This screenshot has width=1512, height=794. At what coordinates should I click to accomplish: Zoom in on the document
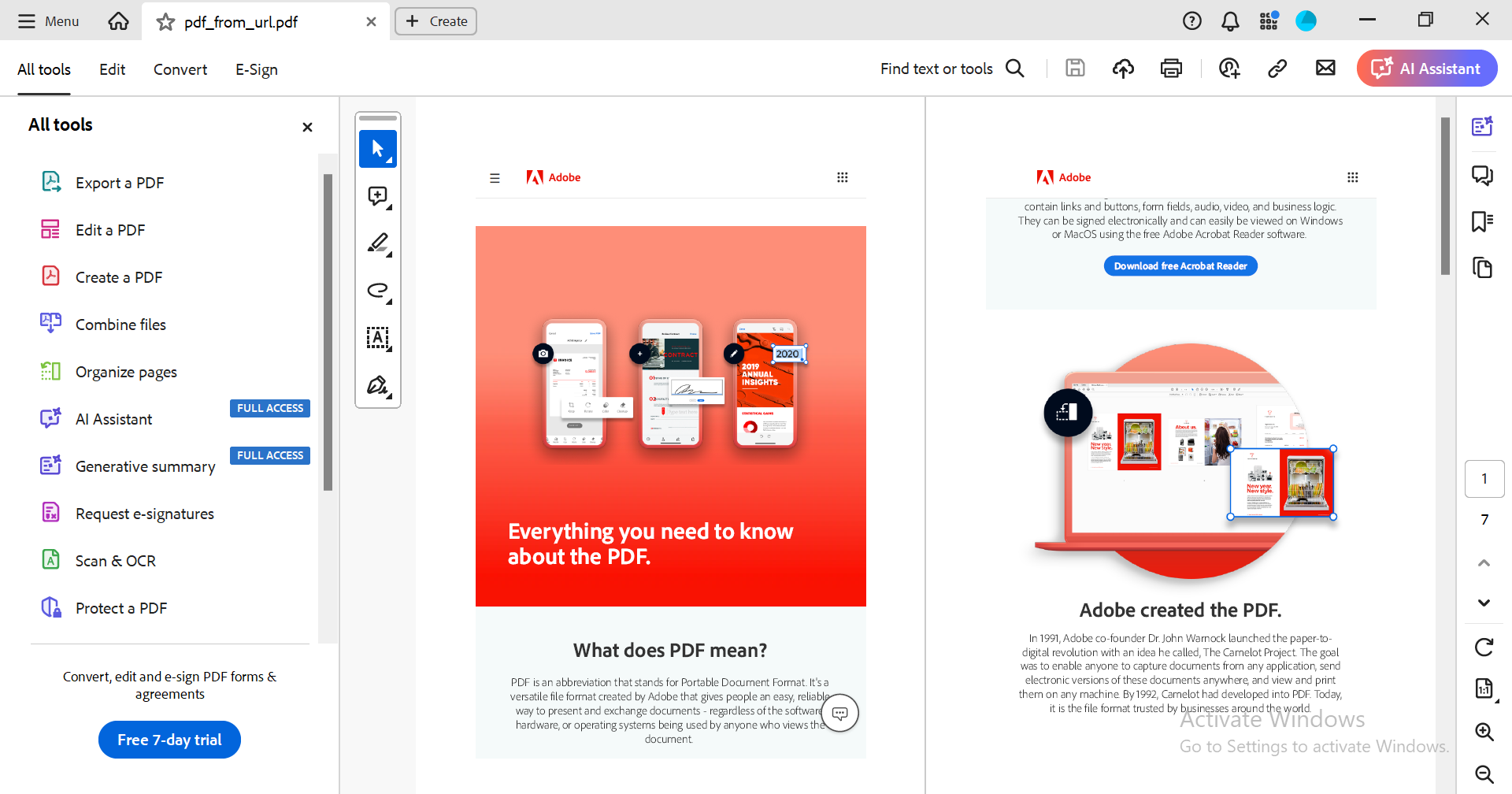[x=1484, y=732]
